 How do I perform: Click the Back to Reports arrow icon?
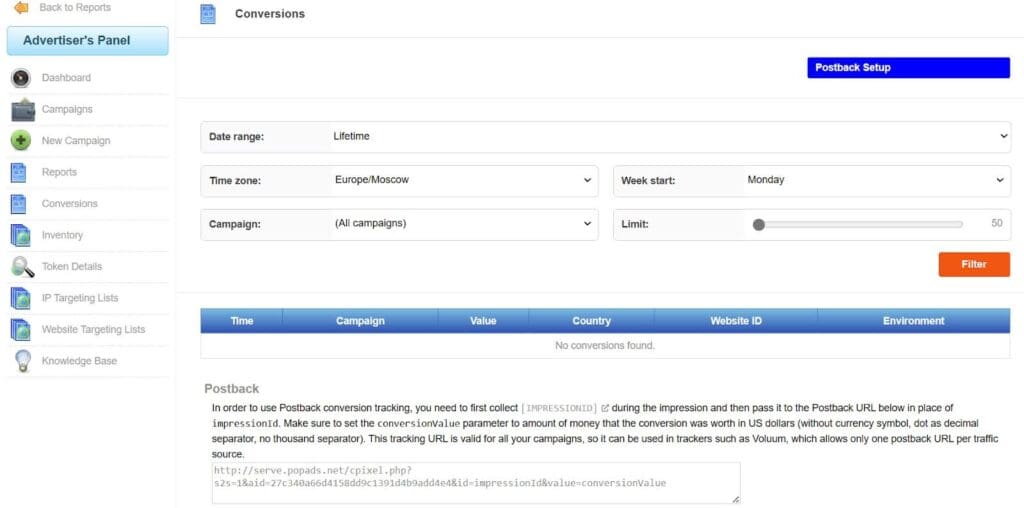point(21,8)
